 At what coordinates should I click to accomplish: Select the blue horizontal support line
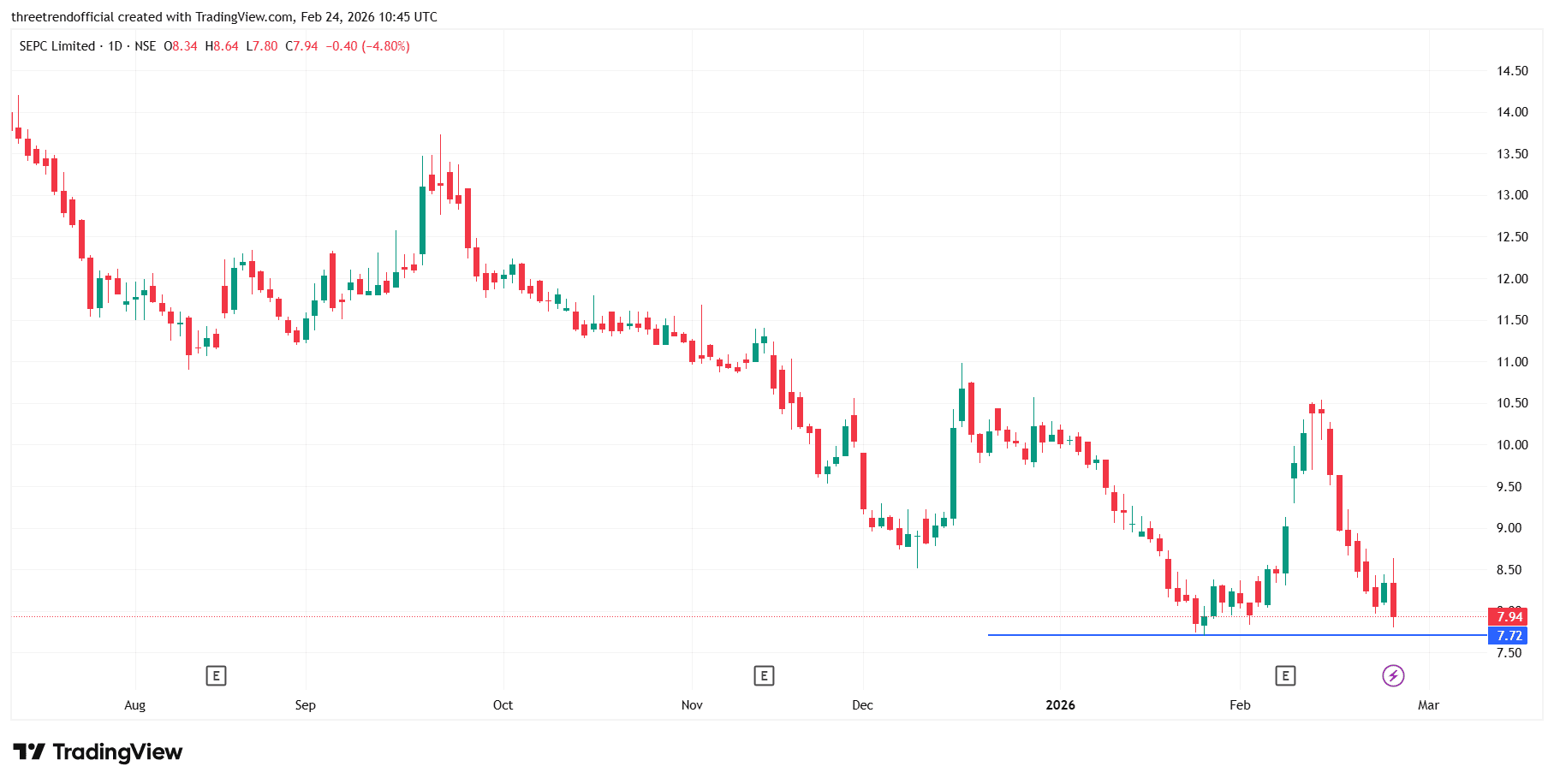click(x=1237, y=635)
